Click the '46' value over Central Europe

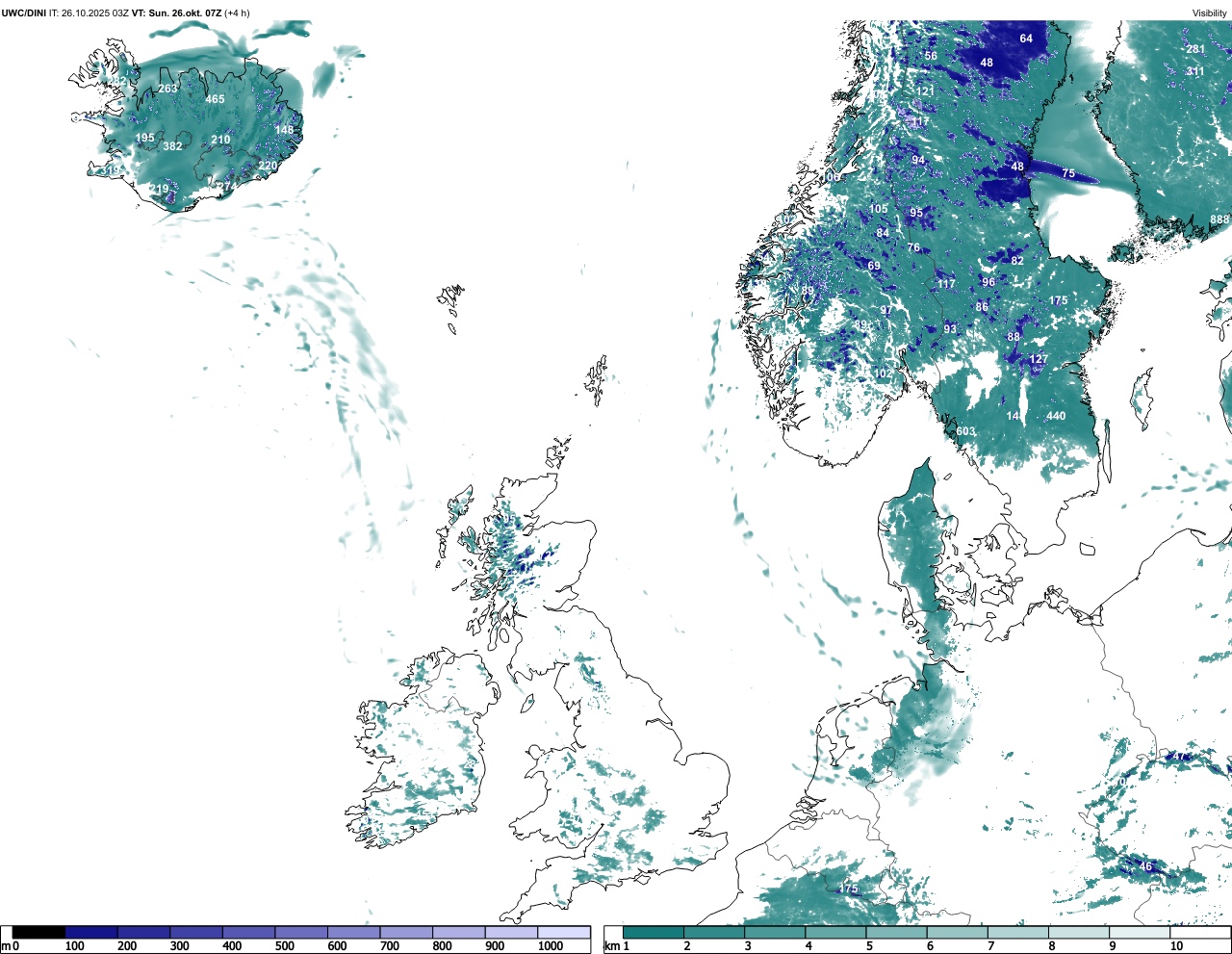coord(1145,866)
